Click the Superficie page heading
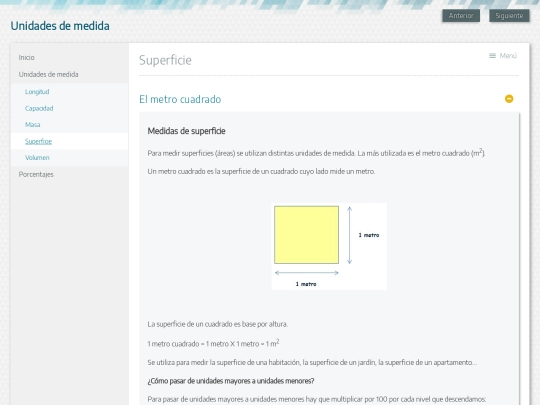Screen dimensions: 540x405 (x=165, y=60)
